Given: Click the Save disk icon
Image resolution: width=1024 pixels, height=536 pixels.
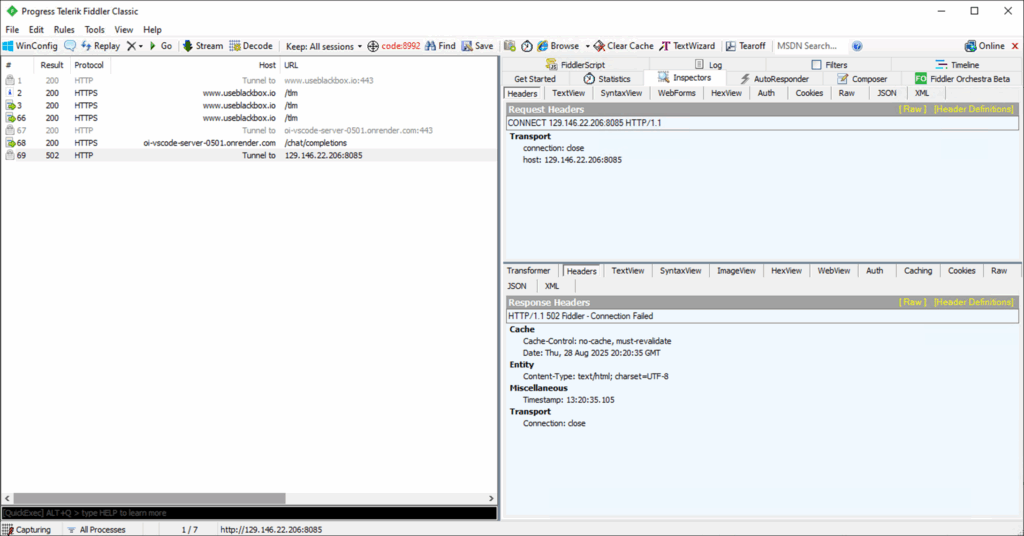Looking at the screenshot, I should click(477, 46).
